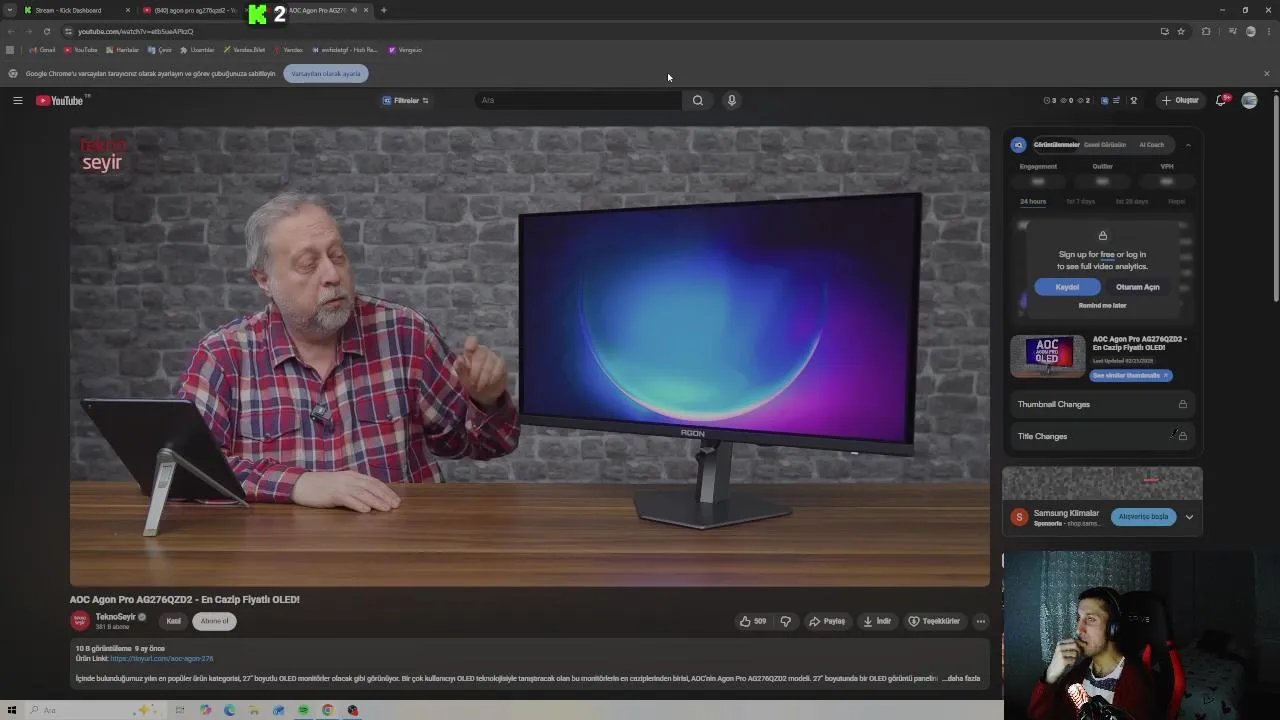Image resolution: width=1280 pixels, height=720 pixels.
Task: Open the Haritalar bookmark
Action: click(x=123, y=50)
